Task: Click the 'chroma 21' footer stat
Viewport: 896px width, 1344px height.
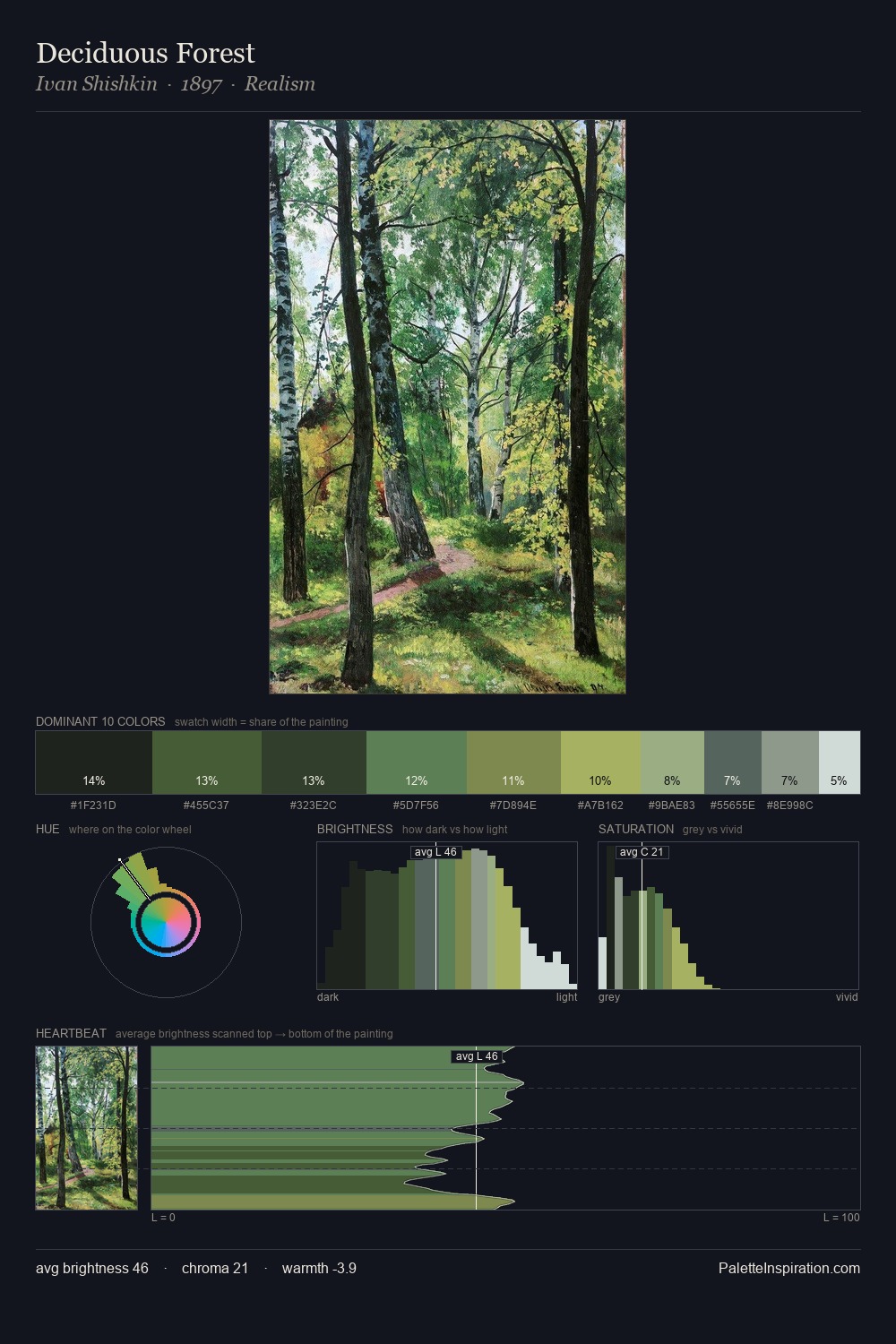Action: coord(215,1268)
